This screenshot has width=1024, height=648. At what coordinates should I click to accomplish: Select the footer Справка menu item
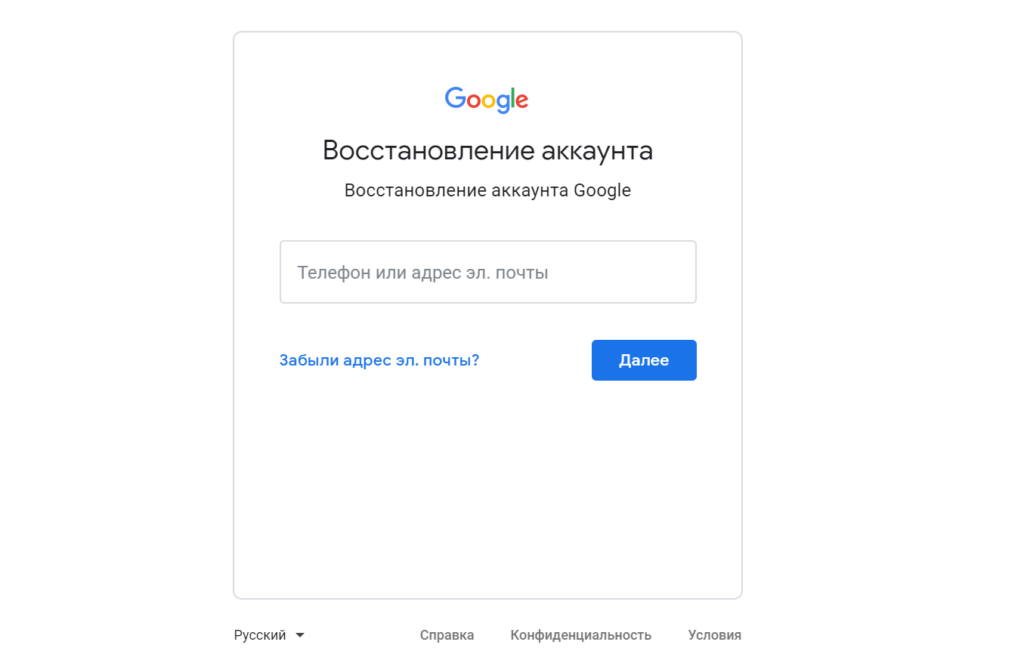pos(447,635)
